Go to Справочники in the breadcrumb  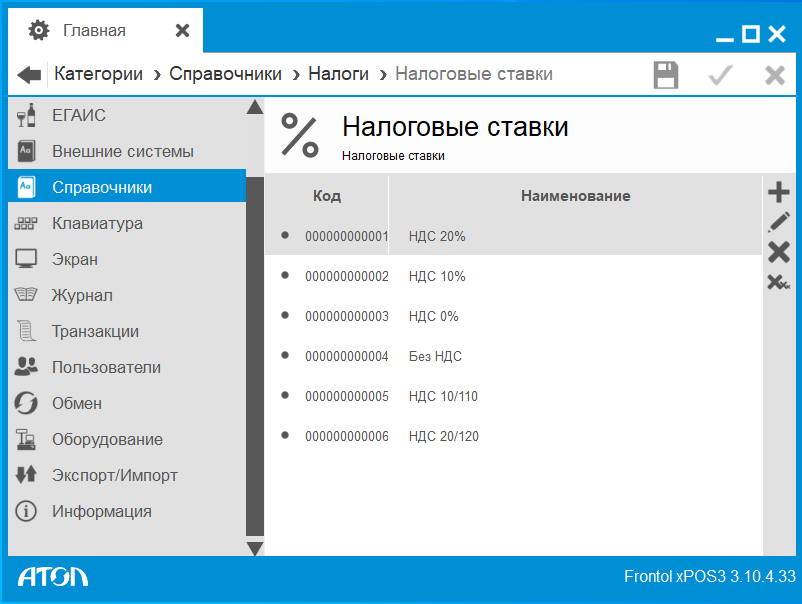(225, 74)
